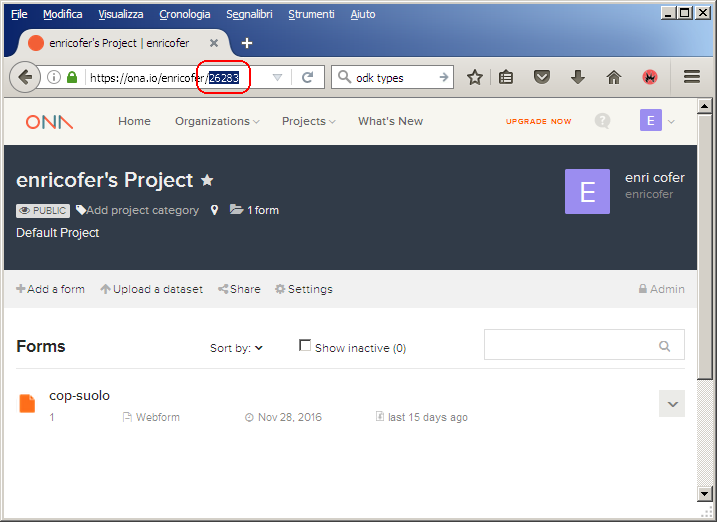Screen dimensions: 717x522
Task: Close the enricofer's Project tab
Action: (214, 43)
